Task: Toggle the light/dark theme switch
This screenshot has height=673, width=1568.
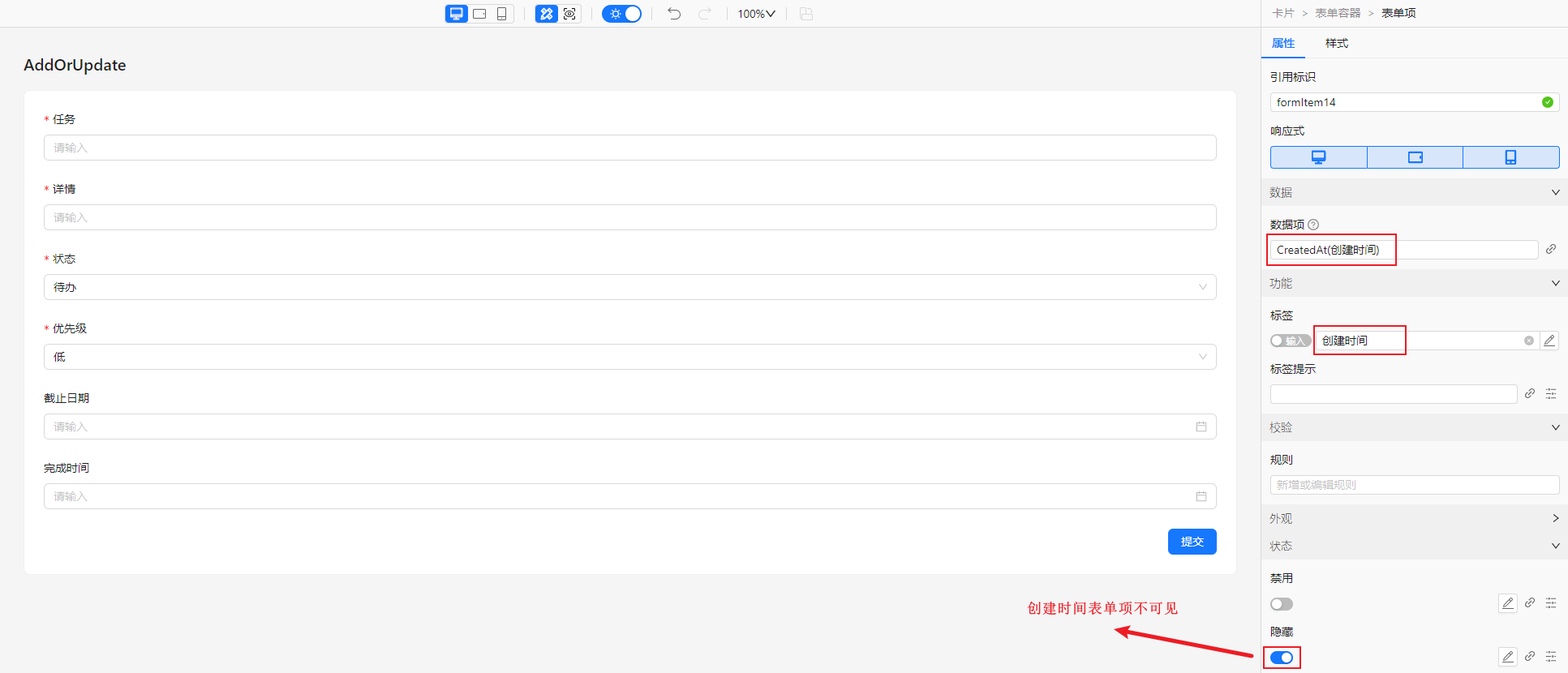Action: (622, 14)
